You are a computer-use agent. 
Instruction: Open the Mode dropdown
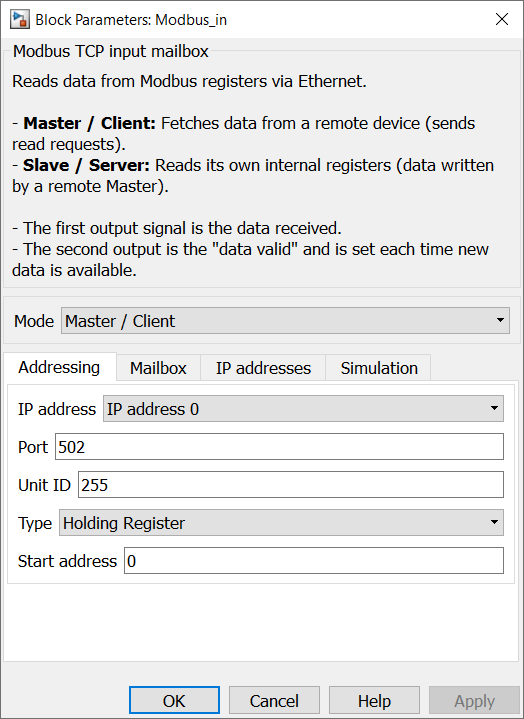coord(285,321)
